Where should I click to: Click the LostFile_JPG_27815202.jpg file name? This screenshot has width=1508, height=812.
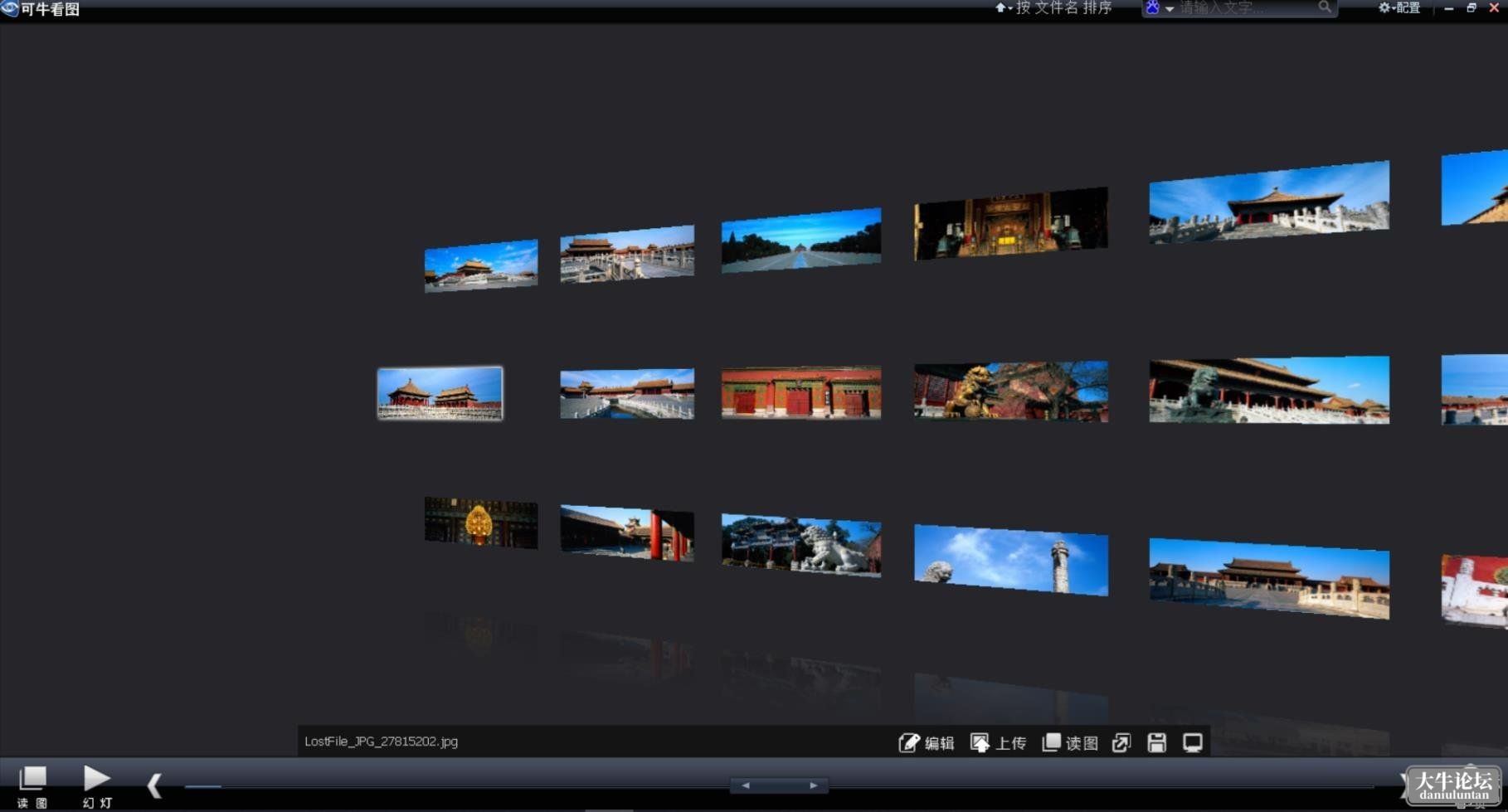tap(381, 741)
